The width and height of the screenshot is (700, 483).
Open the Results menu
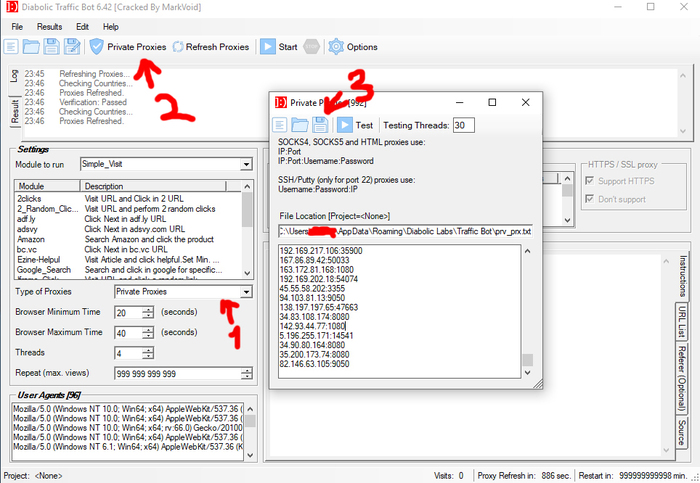50,27
